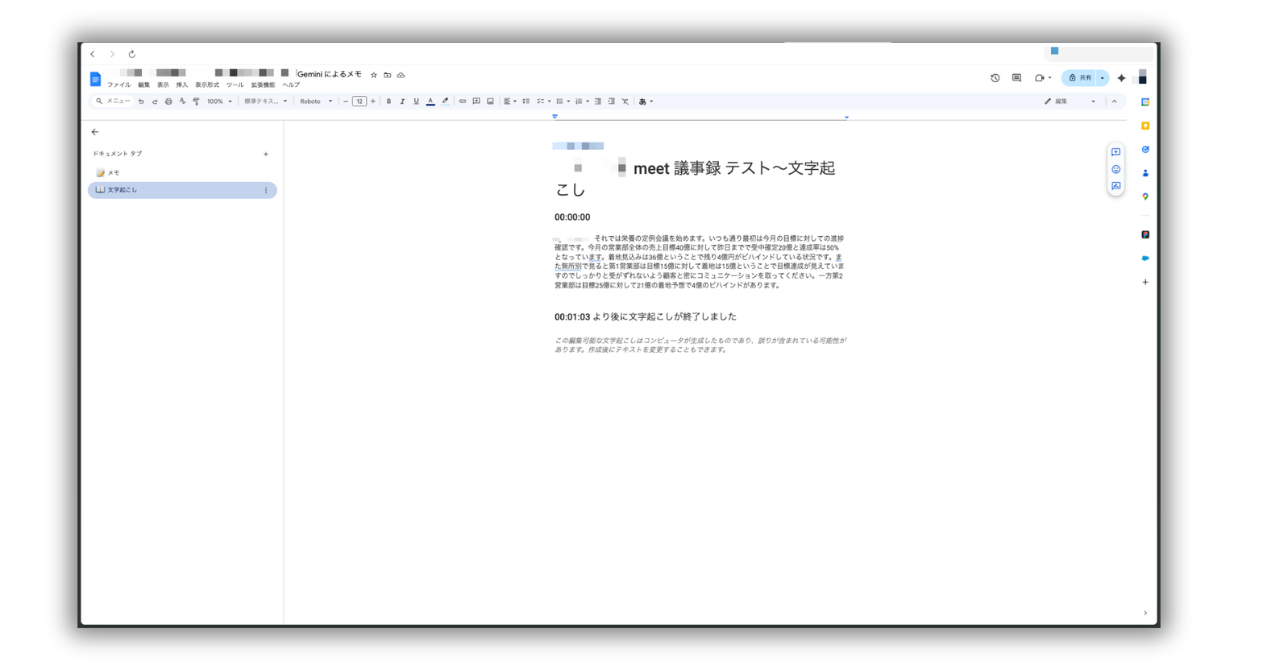Open version history clock icon

(x=995, y=78)
